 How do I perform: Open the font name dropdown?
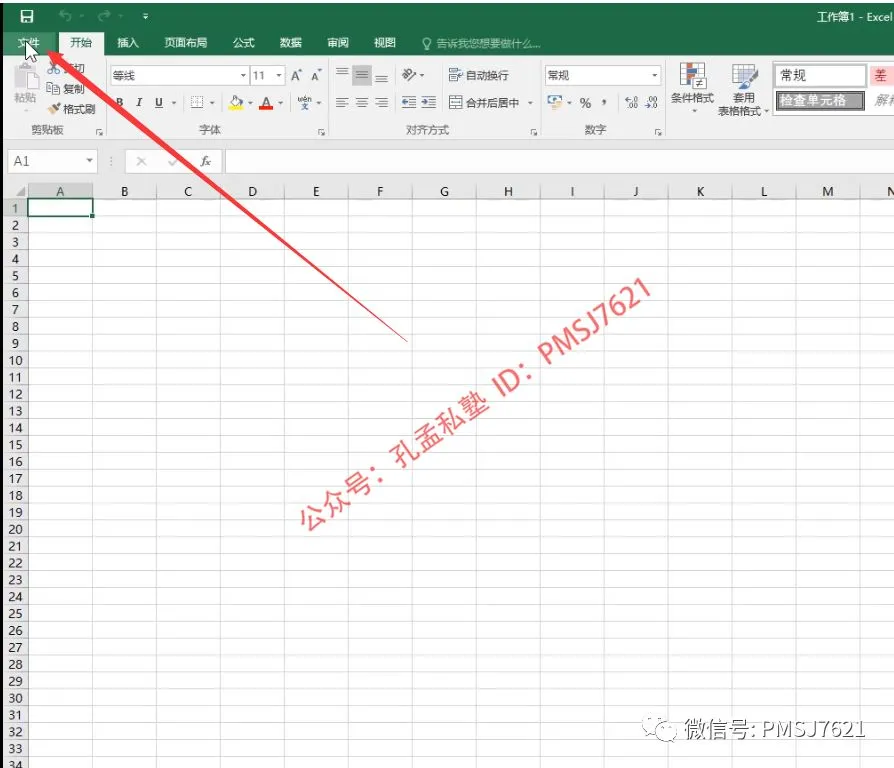coord(243,75)
